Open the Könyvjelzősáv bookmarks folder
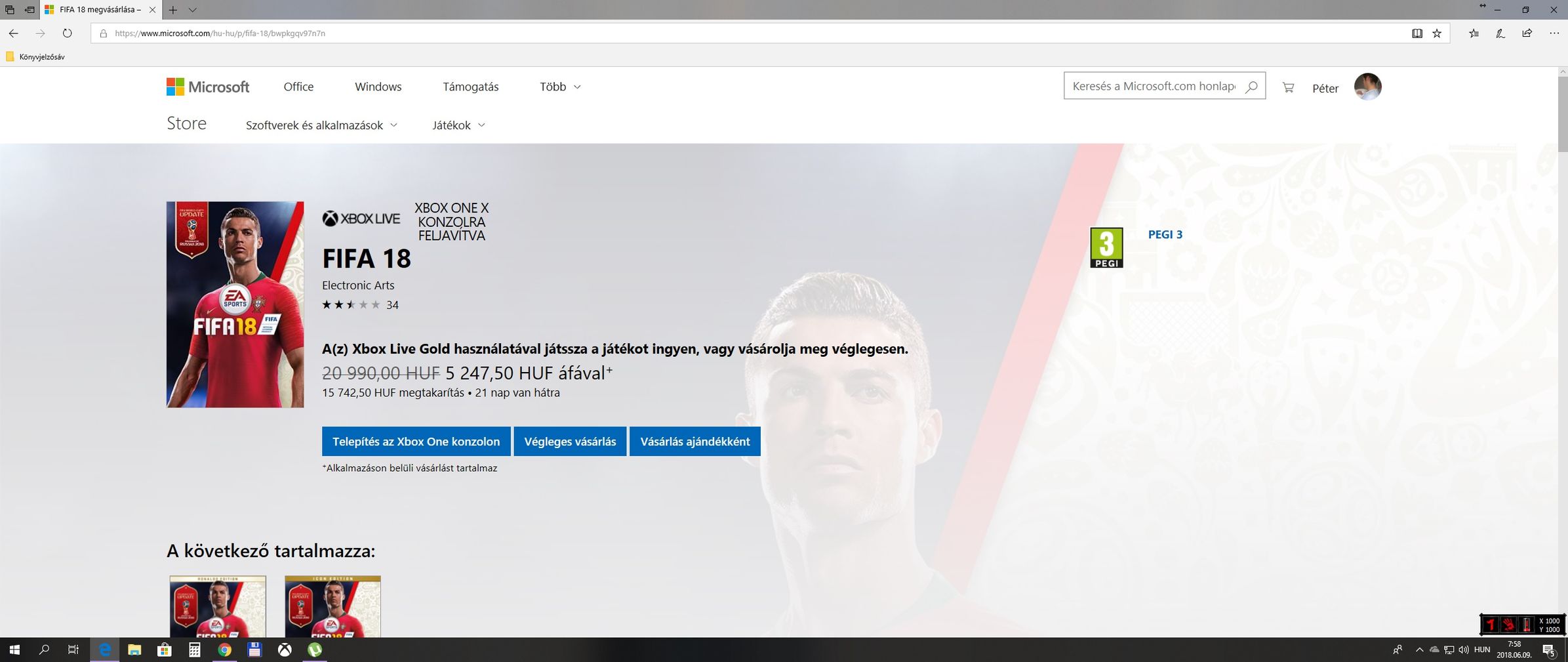1568x662 pixels. (35, 57)
